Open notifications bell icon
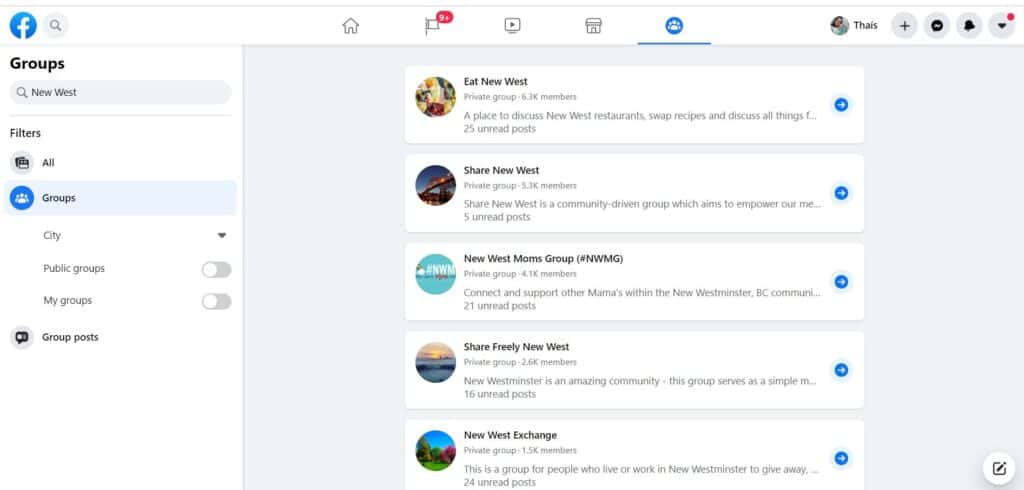 pyautogui.click(x=969, y=25)
